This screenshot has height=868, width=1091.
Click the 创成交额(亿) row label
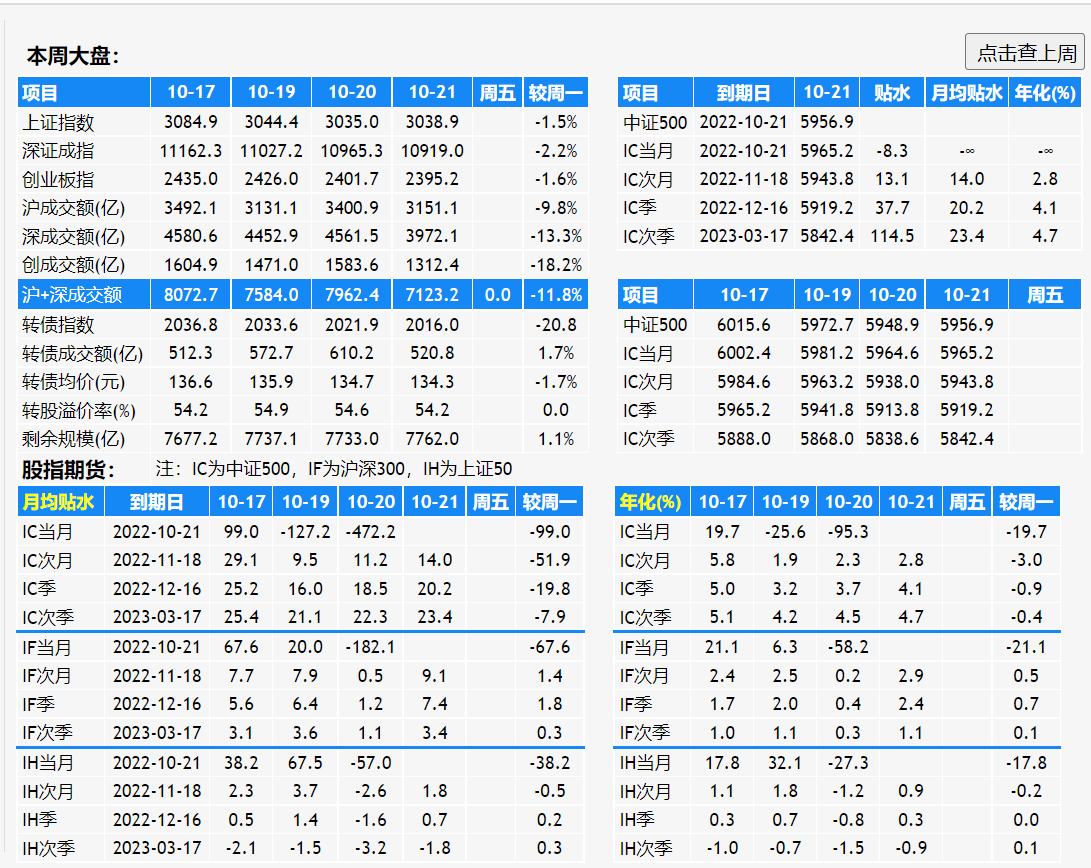coord(73,265)
